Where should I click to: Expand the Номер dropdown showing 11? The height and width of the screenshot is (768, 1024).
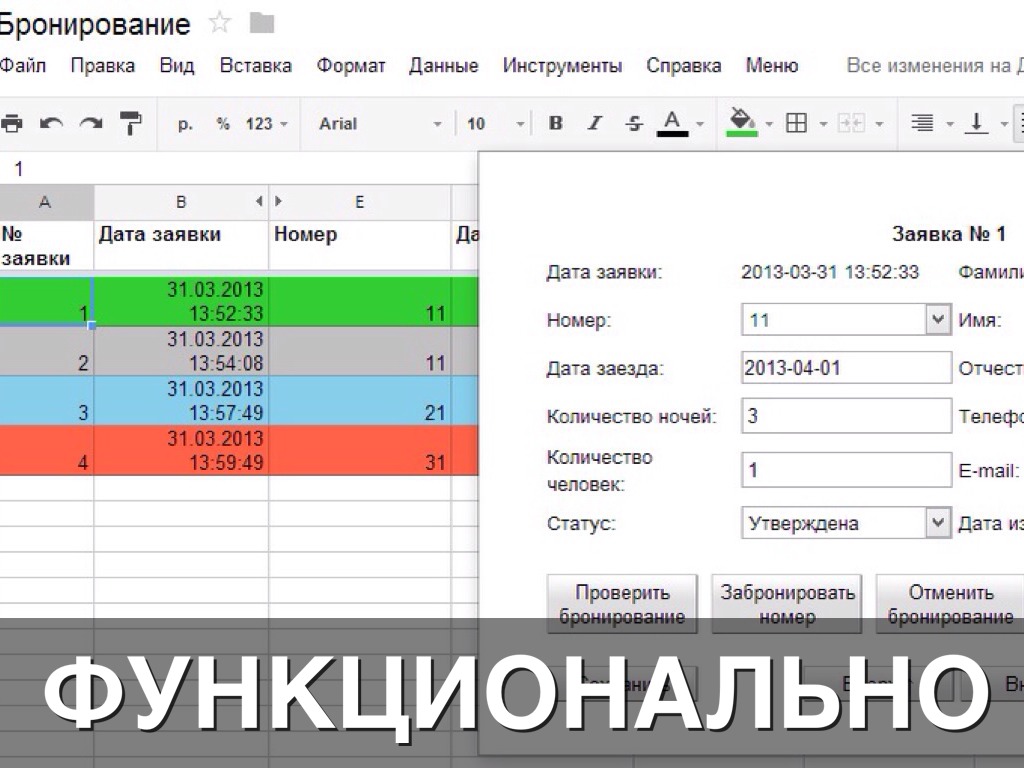[x=937, y=320]
